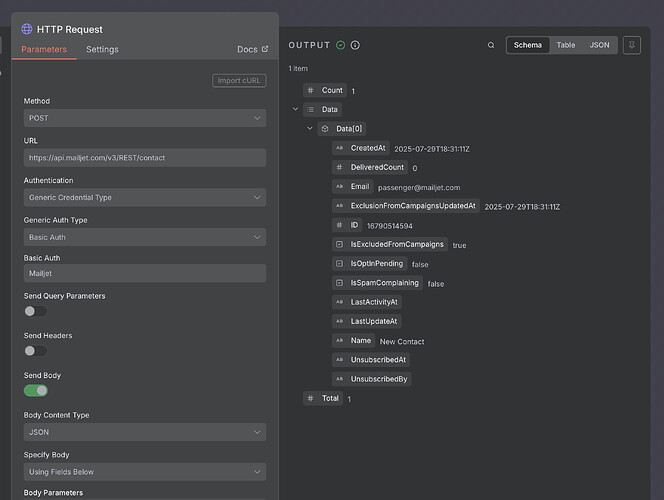Viewport: 664px width, 500px height.
Task: Select the DeliveredCount field pill
Action: coord(370,167)
